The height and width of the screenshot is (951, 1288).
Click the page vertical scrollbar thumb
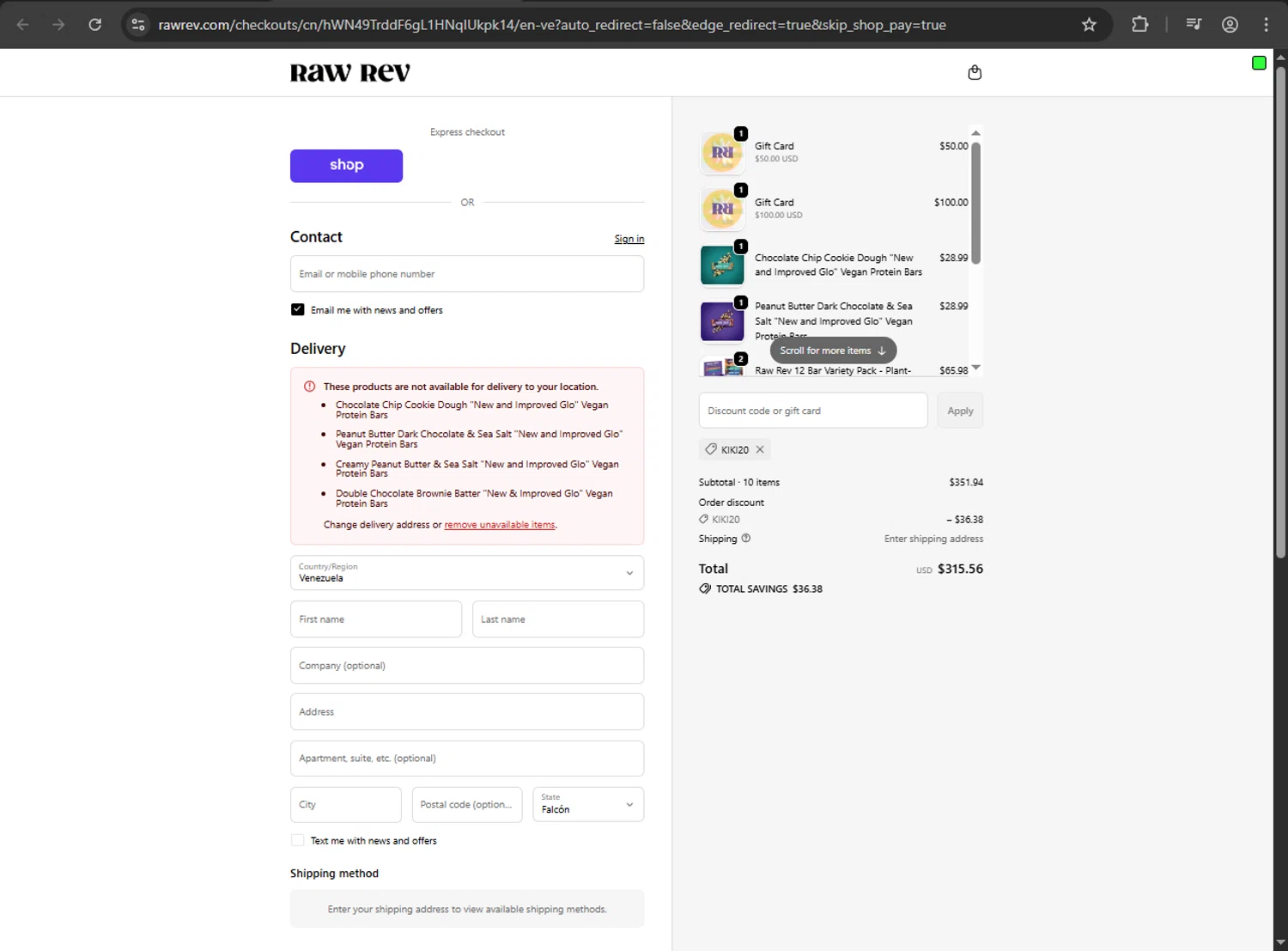tap(1280, 312)
